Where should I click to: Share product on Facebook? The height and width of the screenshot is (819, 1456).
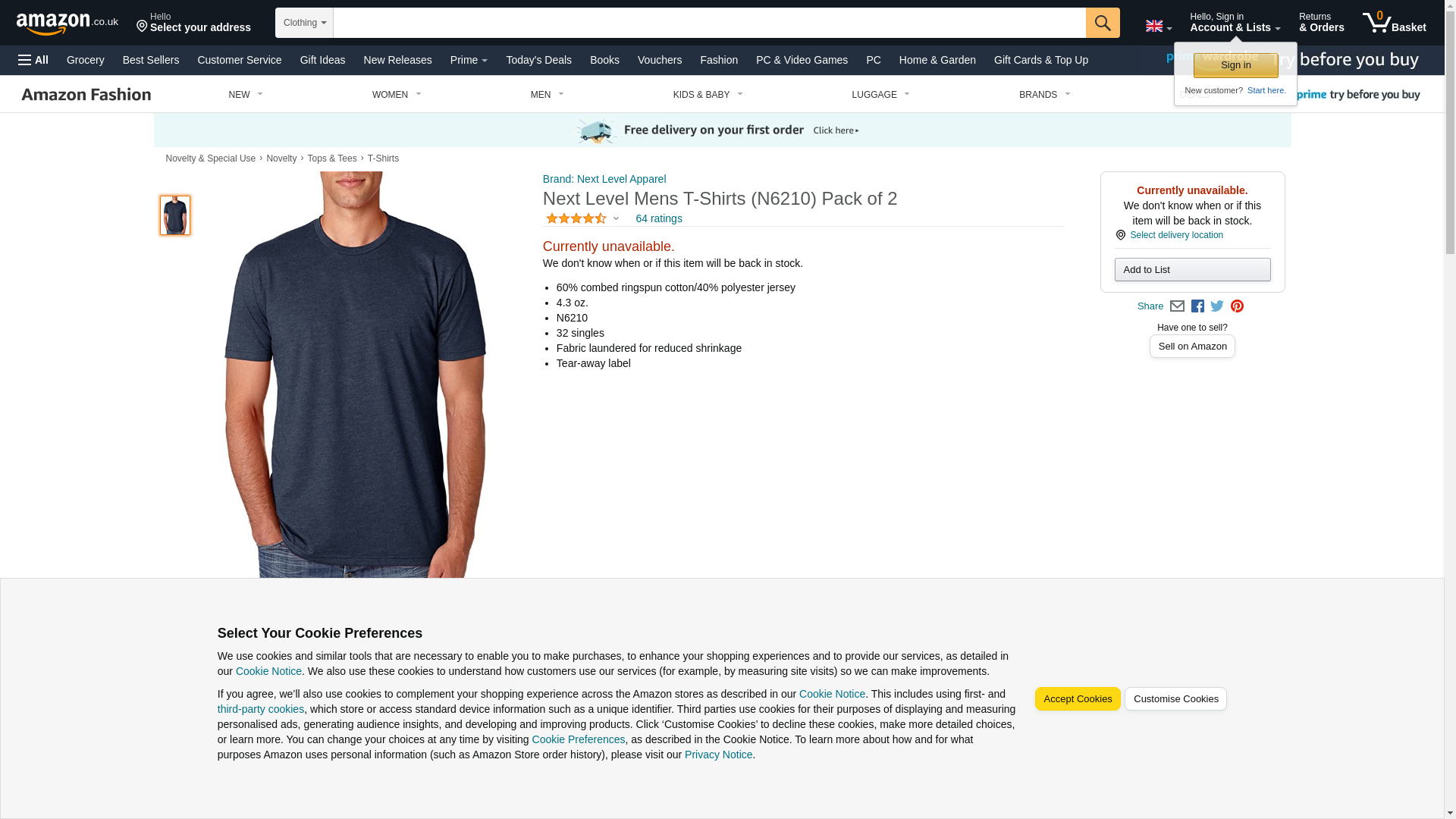[1197, 306]
